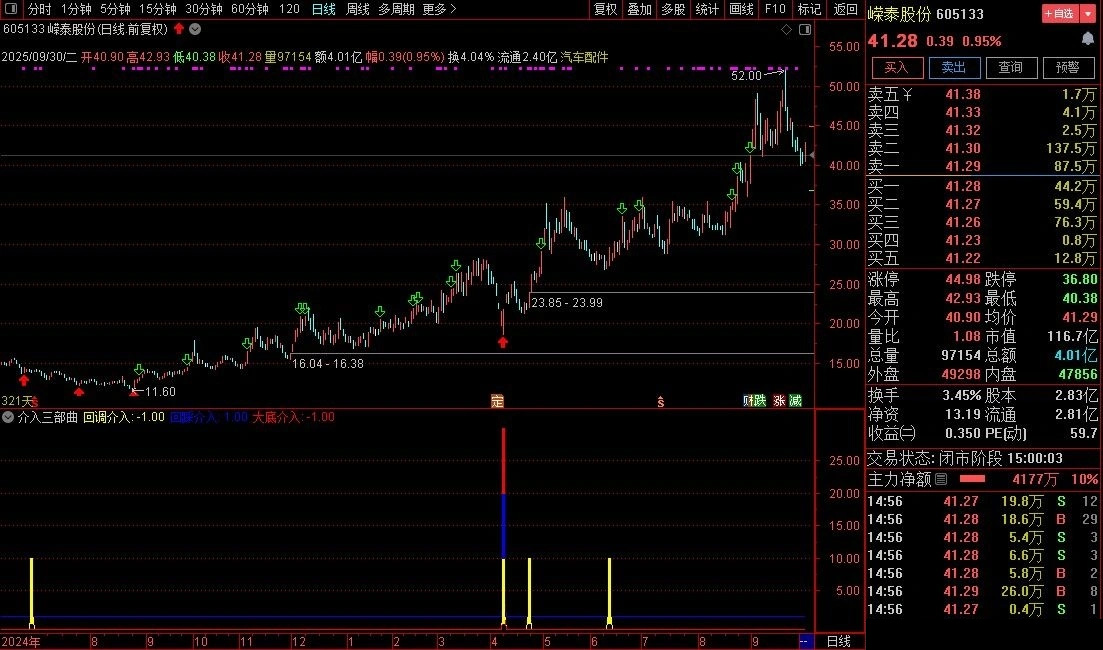Click the 涨 marker icon

coord(779,401)
